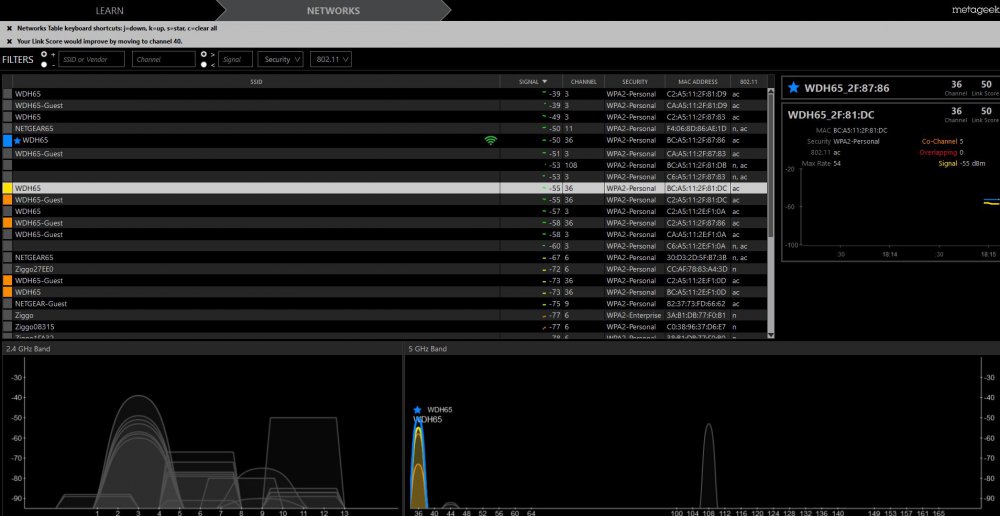Click the FILTERS label
This screenshot has width=1000, height=516.
pos(18,60)
